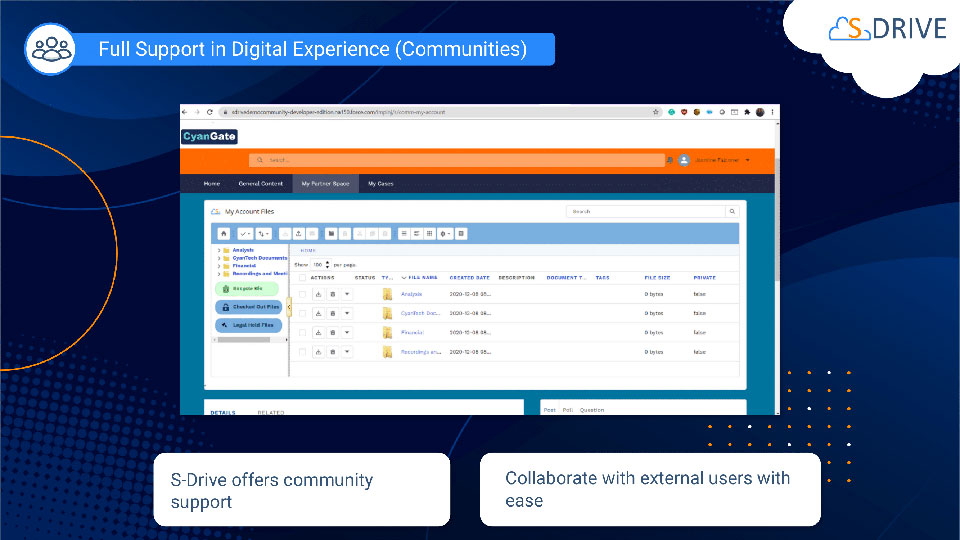Click the browser reload icon
Viewport: 960px width, 540px height.
pyautogui.click(x=209, y=112)
